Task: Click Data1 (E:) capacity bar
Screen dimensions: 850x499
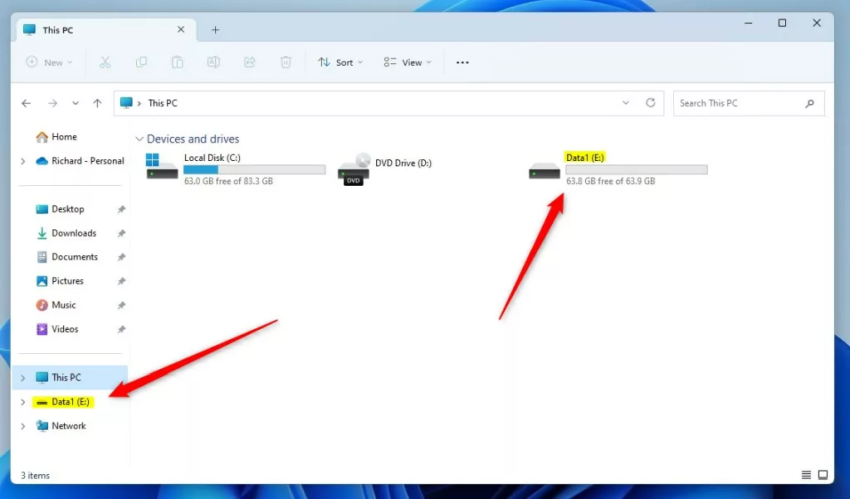Action: pos(636,170)
